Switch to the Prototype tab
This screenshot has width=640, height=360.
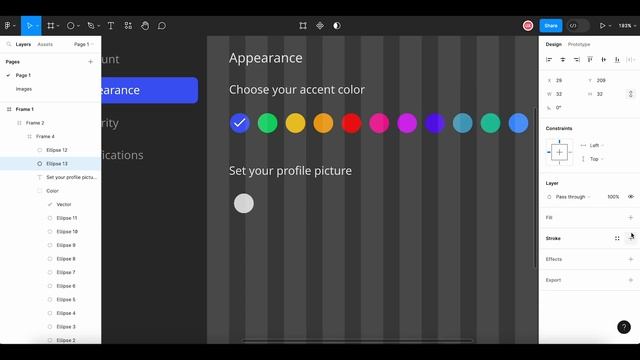click(579, 44)
